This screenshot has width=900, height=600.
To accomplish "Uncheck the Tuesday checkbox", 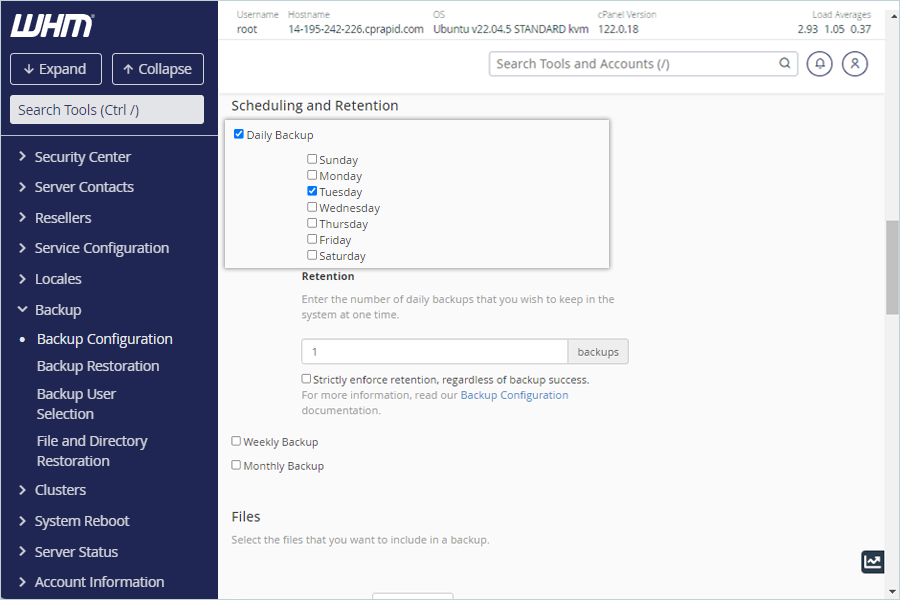I will pos(312,191).
